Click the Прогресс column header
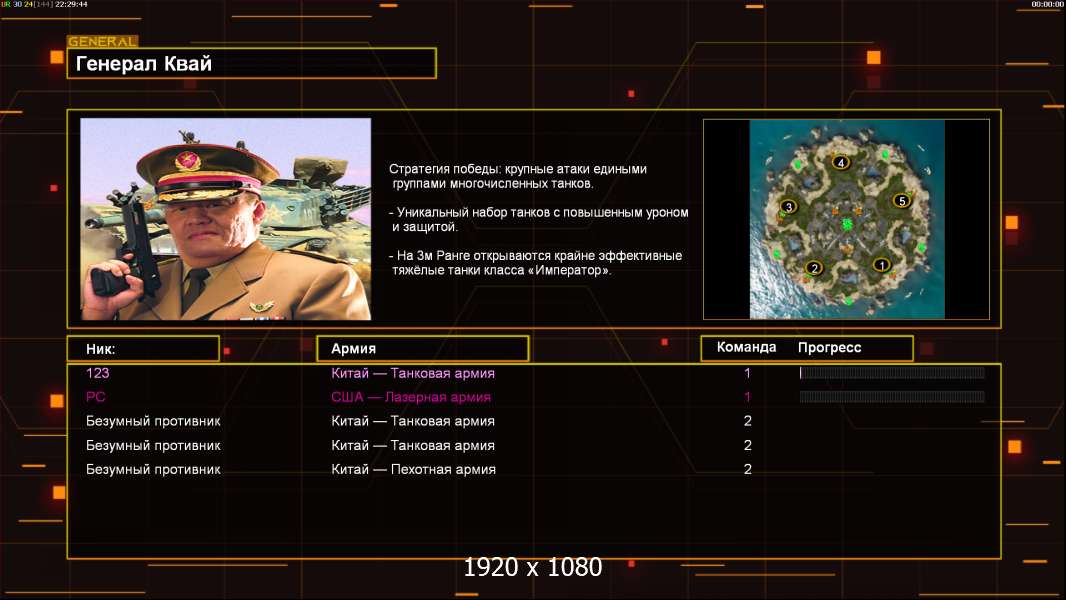 (829, 348)
